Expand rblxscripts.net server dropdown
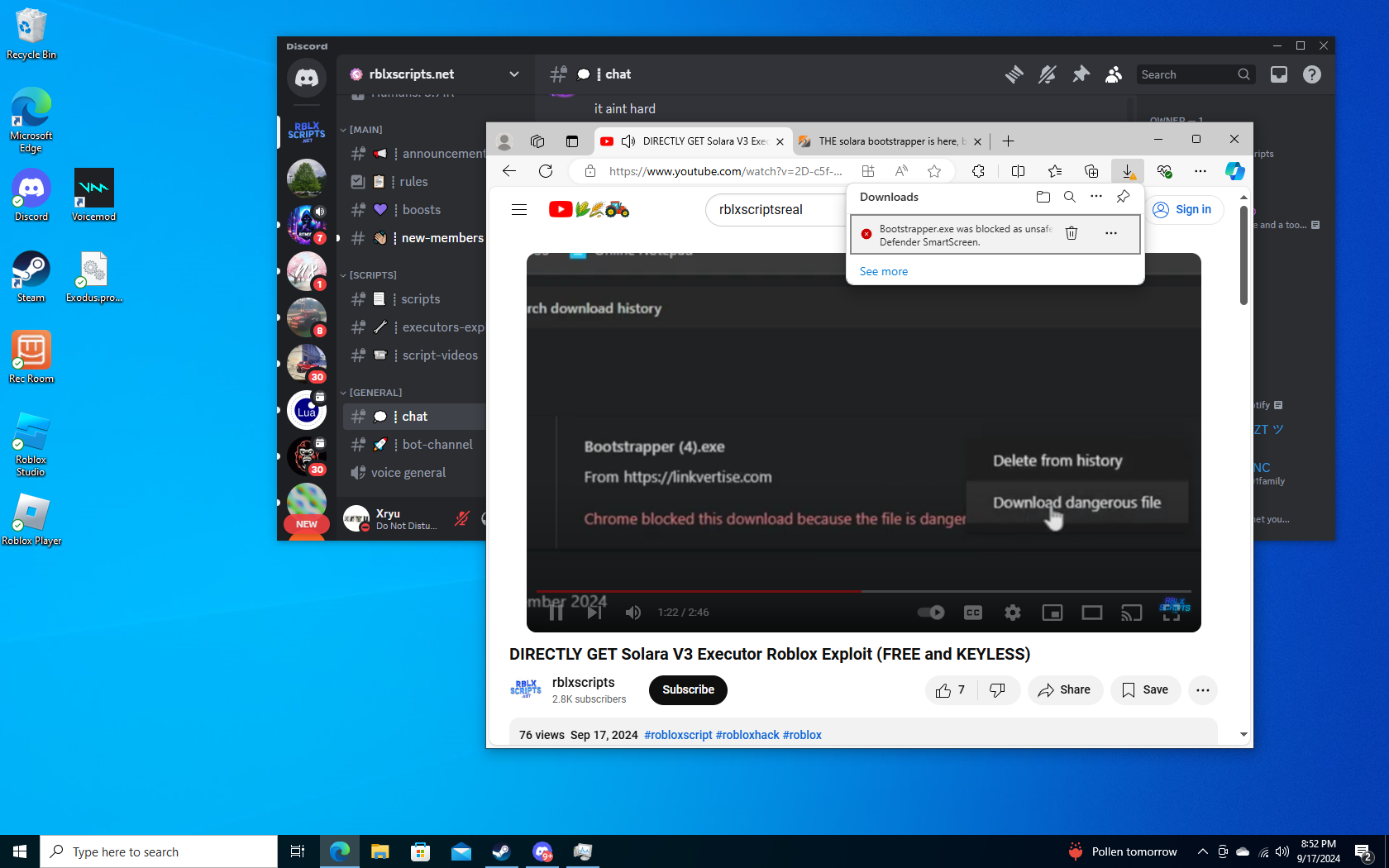 point(514,74)
